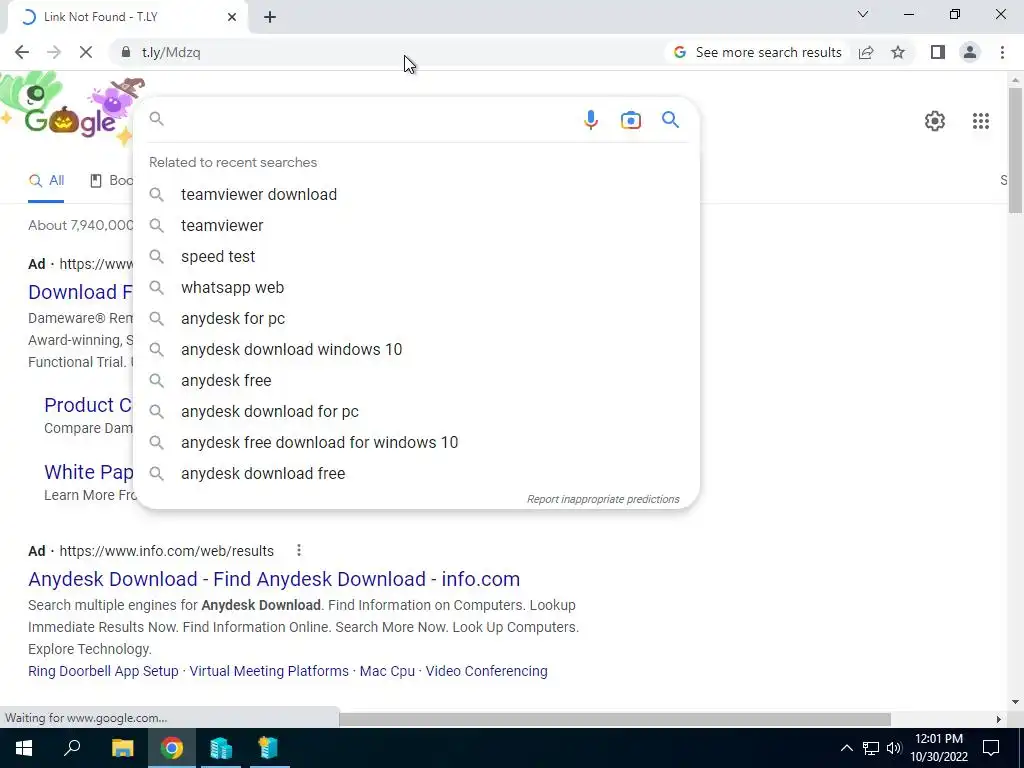Open the Google apps grid
This screenshot has width=1024, height=768.
point(981,121)
